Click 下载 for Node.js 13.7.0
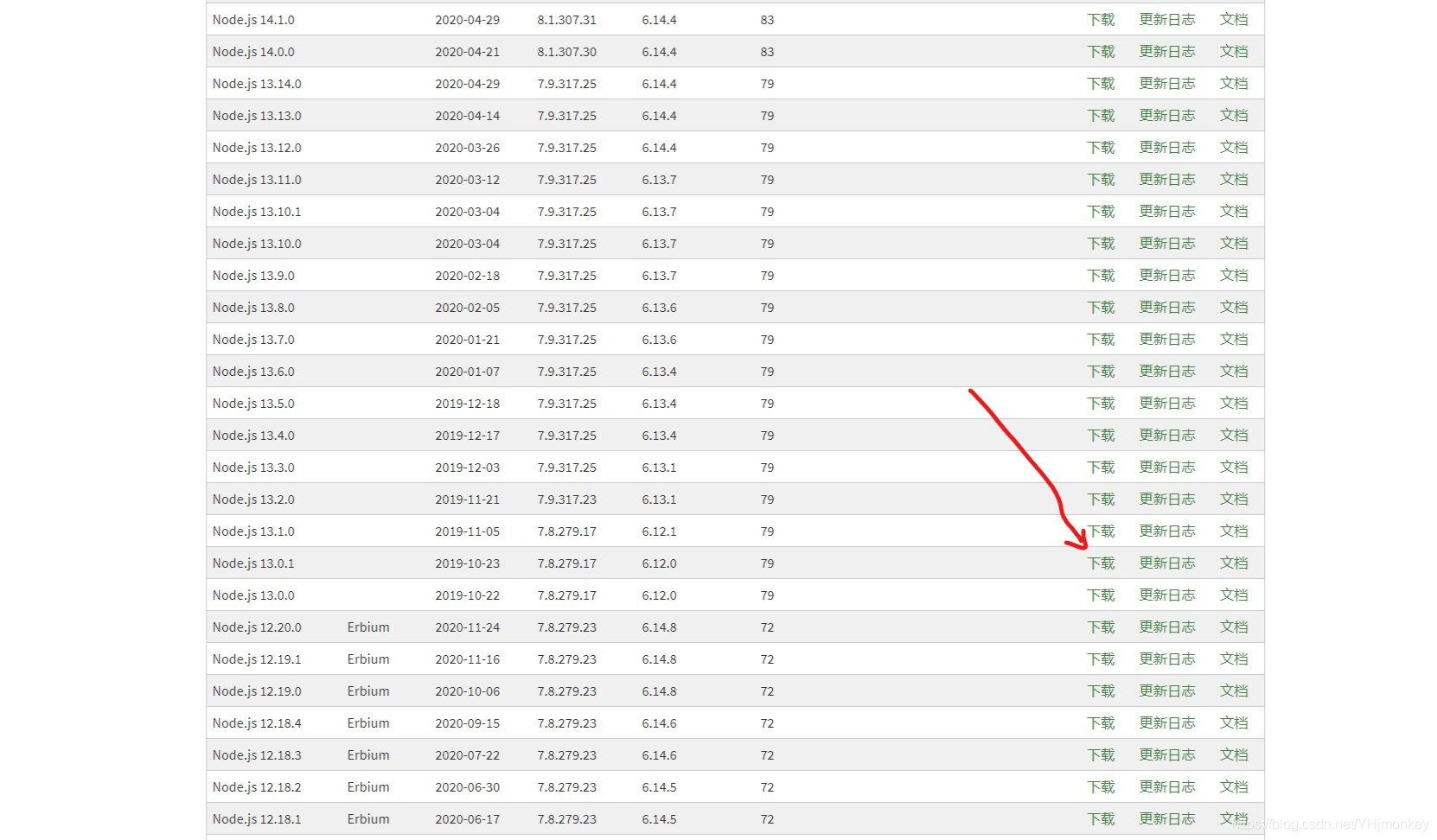Viewport: 1437px width, 840px height. click(x=1101, y=340)
